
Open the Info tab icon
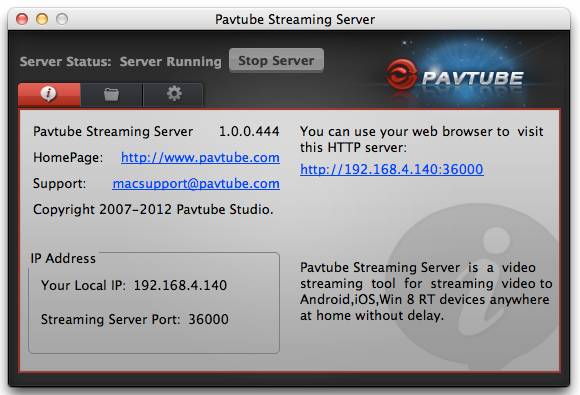tap(49, 95)
